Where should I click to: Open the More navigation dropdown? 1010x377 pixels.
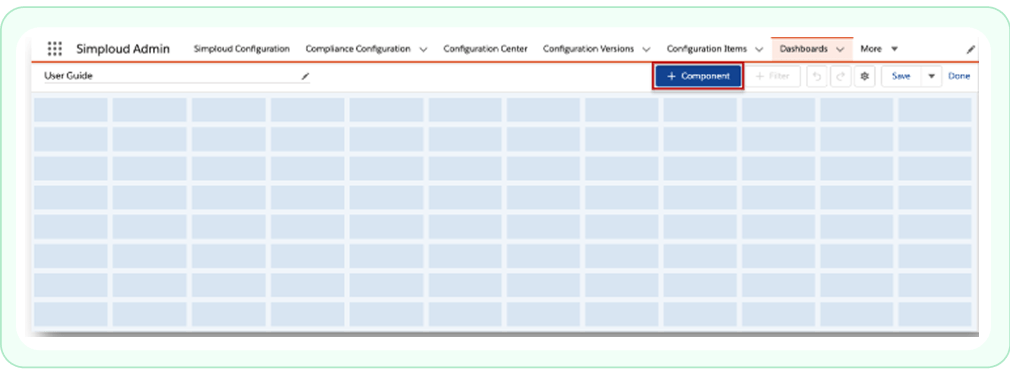(x=879, y=49)
